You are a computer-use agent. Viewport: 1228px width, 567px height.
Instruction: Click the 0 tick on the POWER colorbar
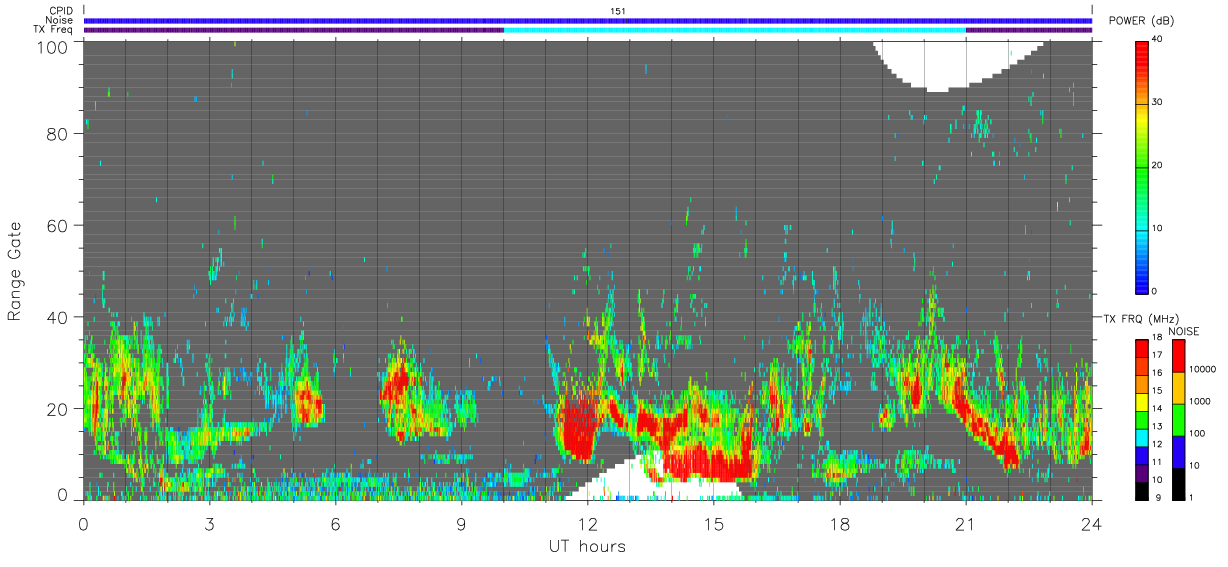pyautogui.click(x=1154, y=291)
